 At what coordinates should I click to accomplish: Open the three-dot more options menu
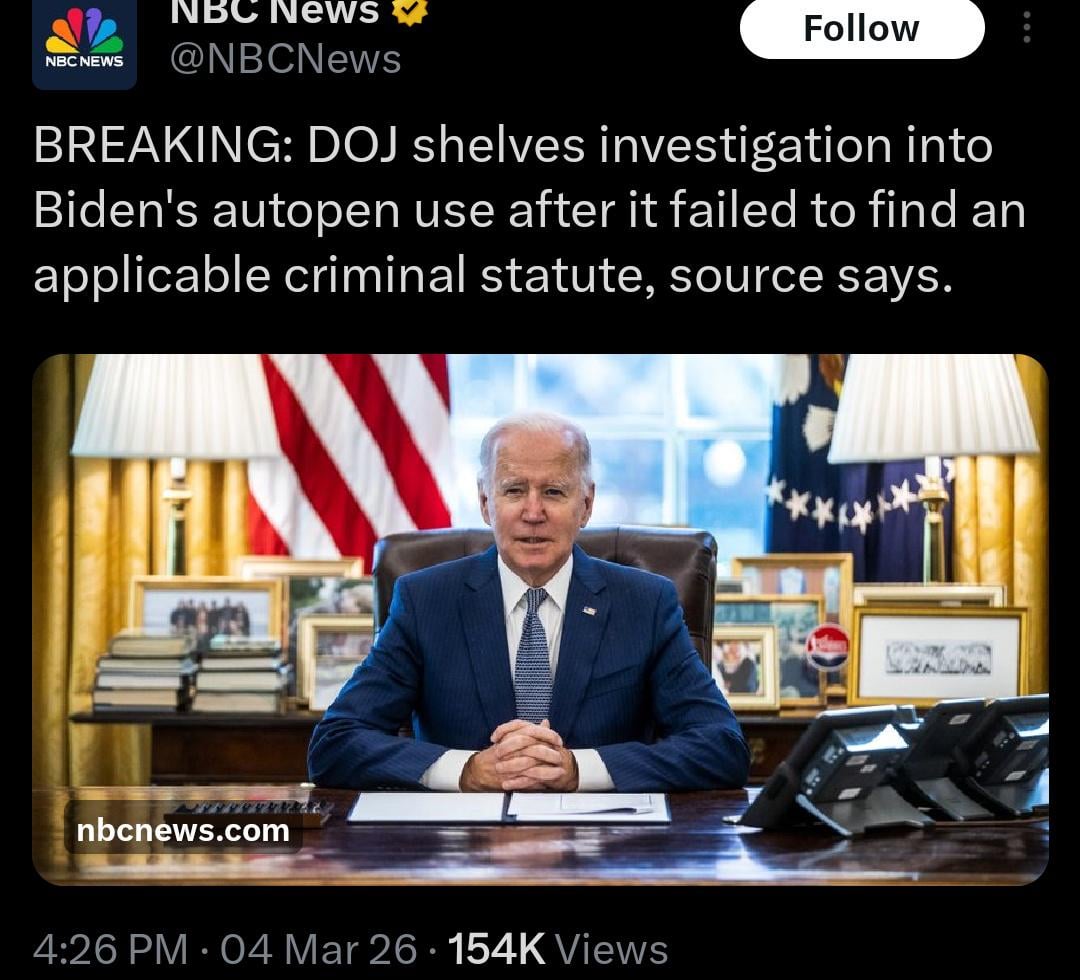(1026, 28)
